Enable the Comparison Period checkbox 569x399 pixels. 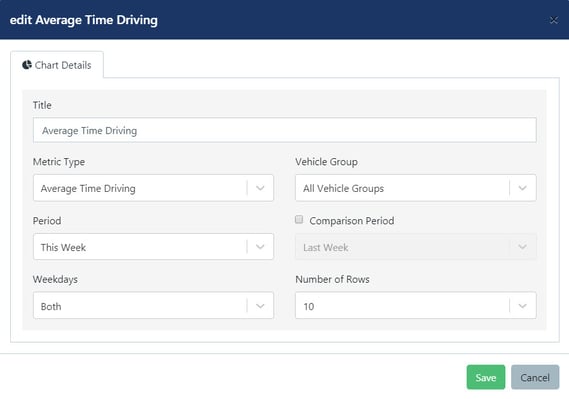click(x=299, y=219)
